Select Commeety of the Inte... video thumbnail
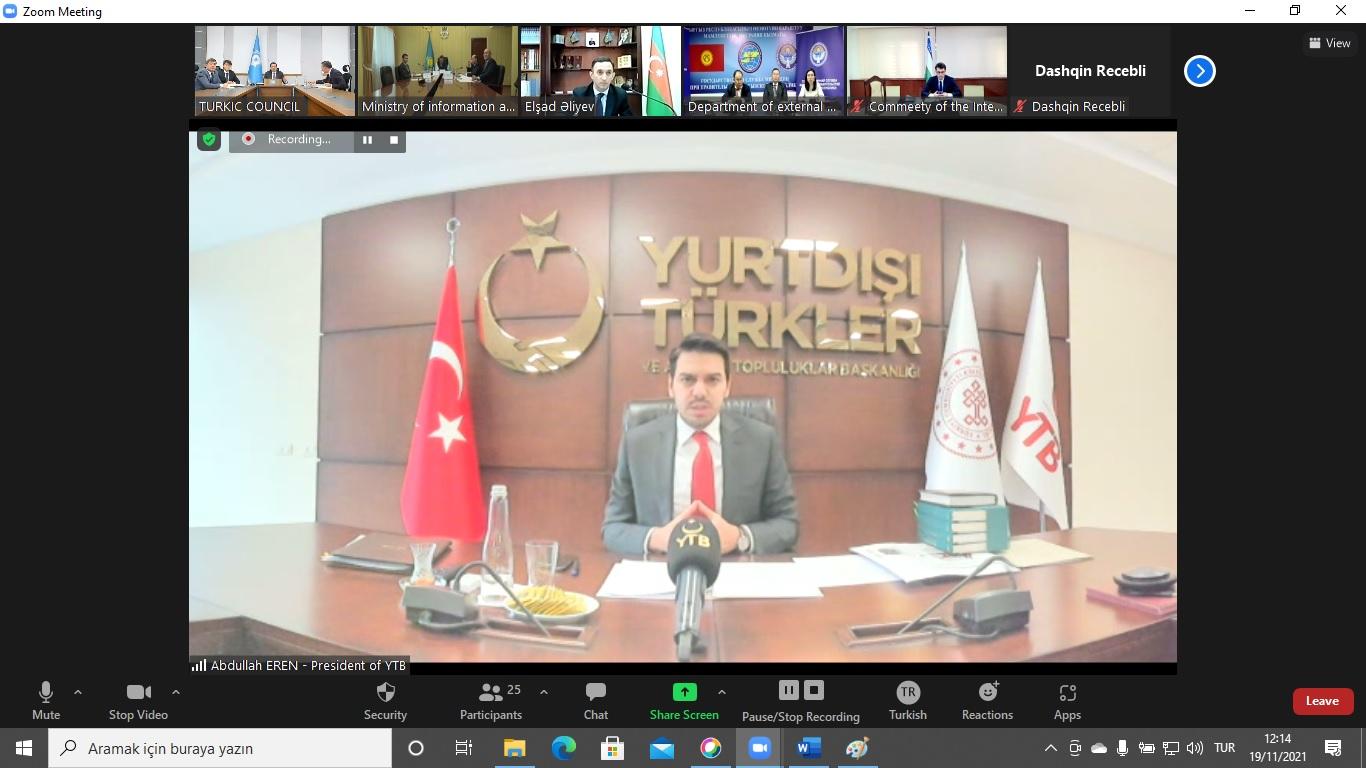 point(927,71)
